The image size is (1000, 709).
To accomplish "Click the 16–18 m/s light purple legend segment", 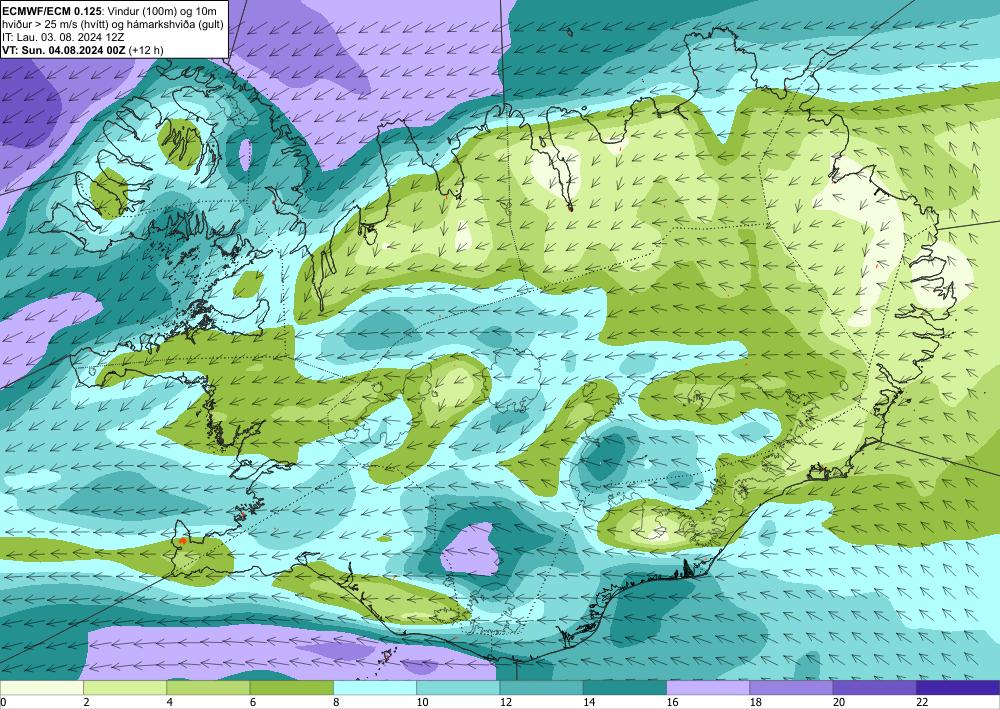I will point(708,688).
